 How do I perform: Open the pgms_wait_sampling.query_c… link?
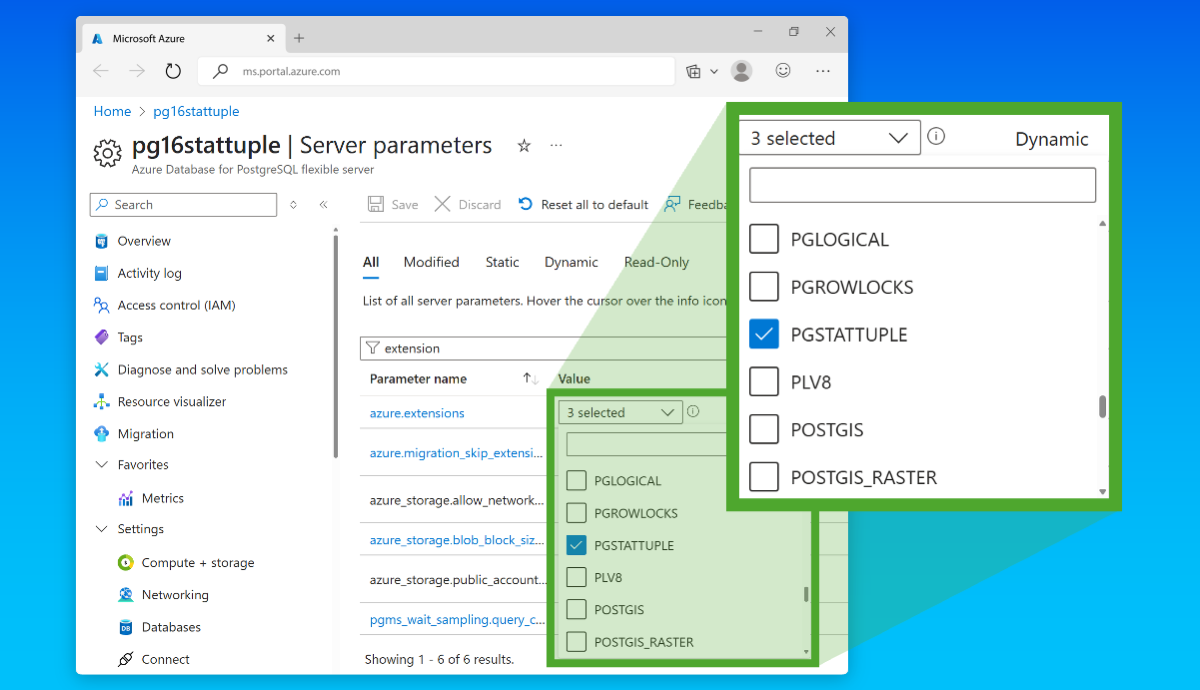(x=457, y=620)
